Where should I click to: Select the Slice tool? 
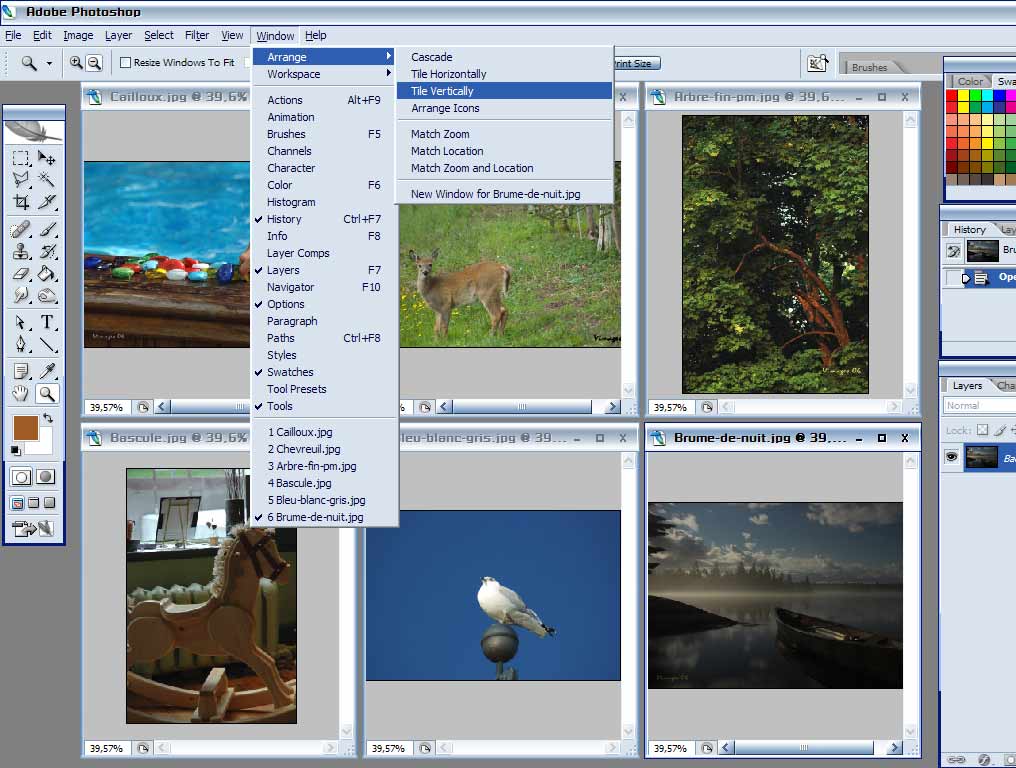point(47,202)
